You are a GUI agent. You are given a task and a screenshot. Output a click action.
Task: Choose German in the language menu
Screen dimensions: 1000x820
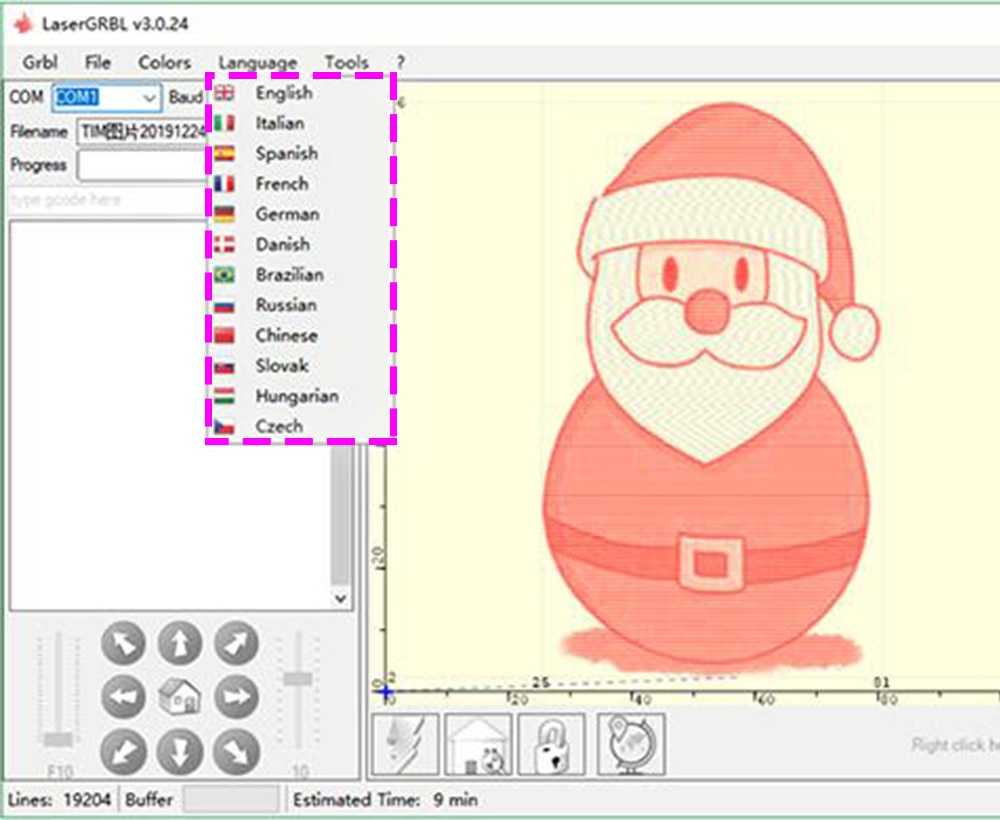click(x=287, y=214)
